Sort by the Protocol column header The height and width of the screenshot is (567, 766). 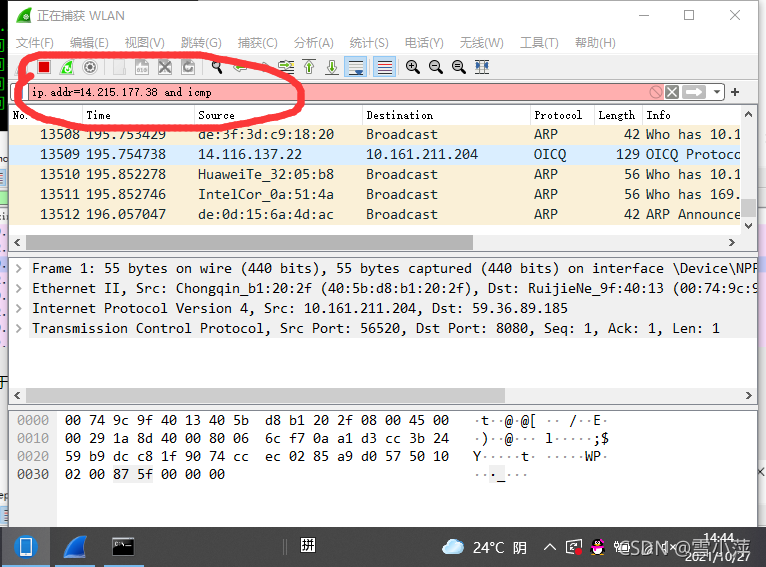point(562,115)
